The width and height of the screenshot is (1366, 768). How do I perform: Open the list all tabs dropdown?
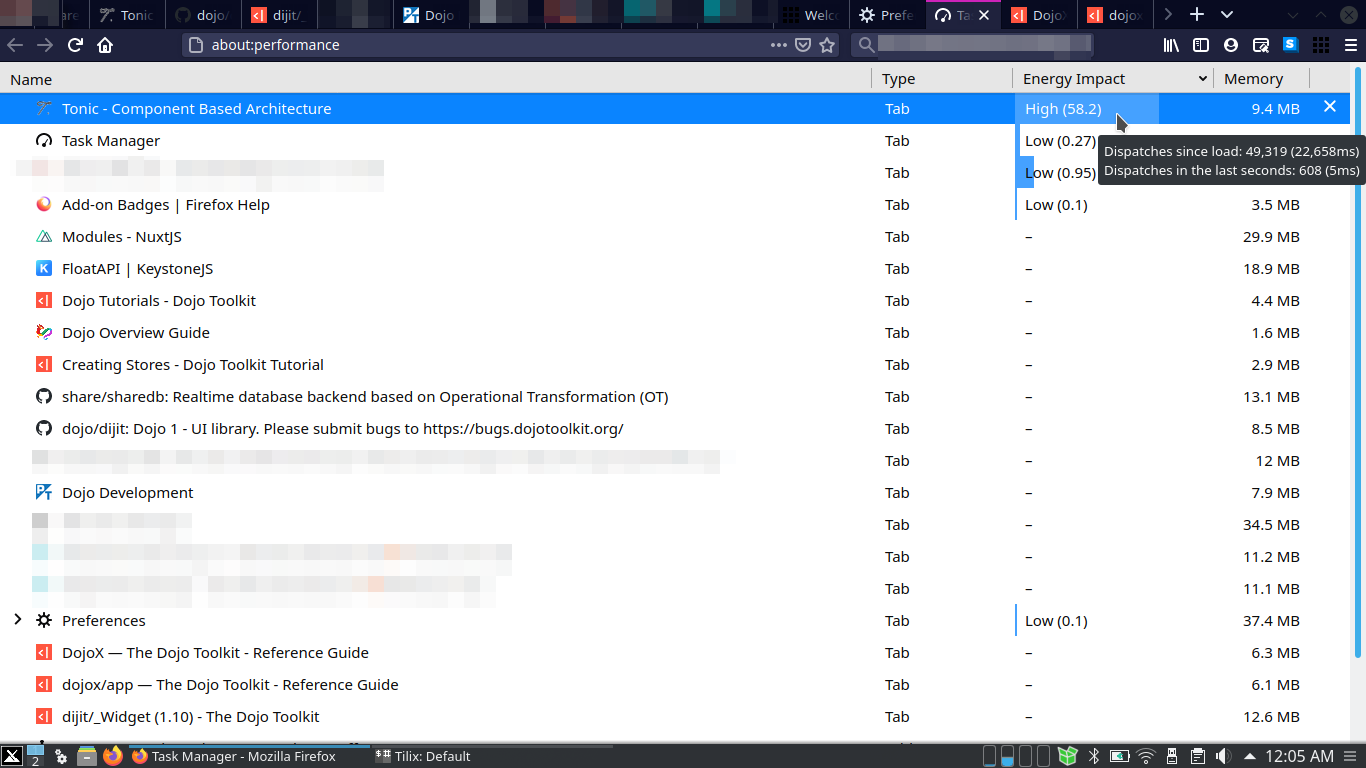point(1227,15)
